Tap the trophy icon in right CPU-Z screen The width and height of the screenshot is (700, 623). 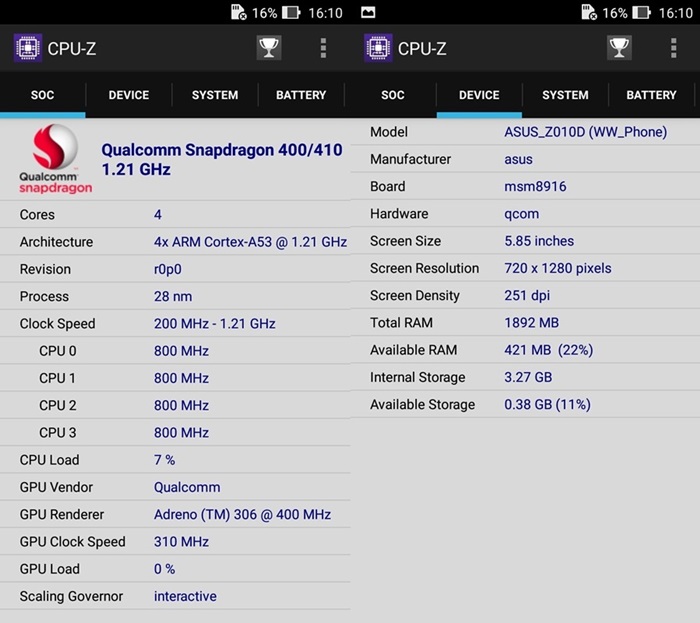[619, 48]
